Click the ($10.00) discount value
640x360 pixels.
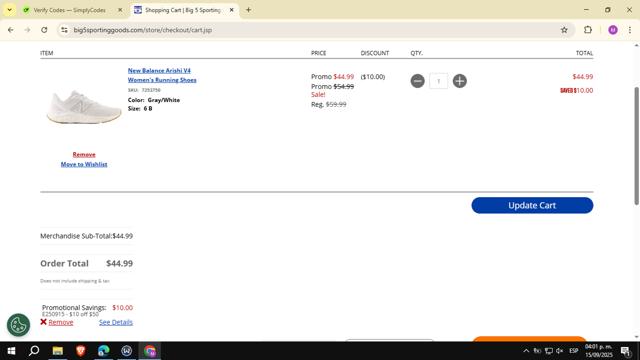(373, 77)
